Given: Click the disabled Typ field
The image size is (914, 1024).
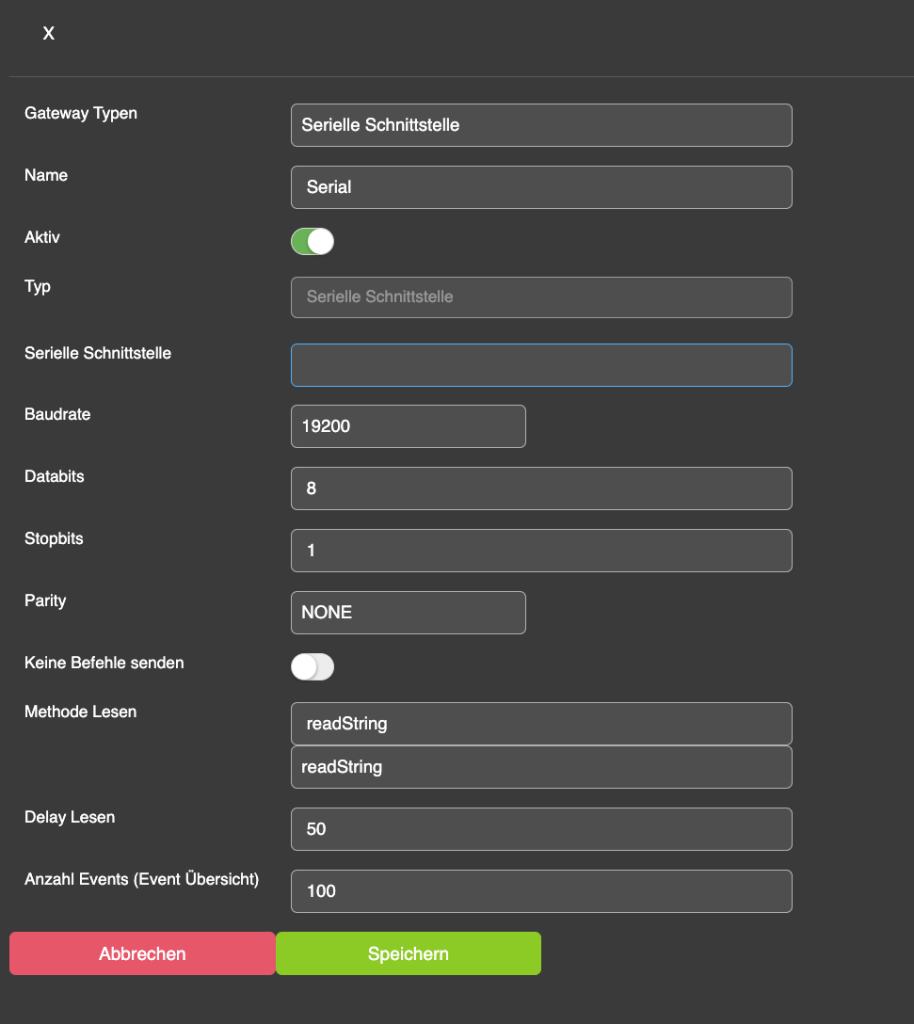Looking at the screenshot, I should point(541,297).
